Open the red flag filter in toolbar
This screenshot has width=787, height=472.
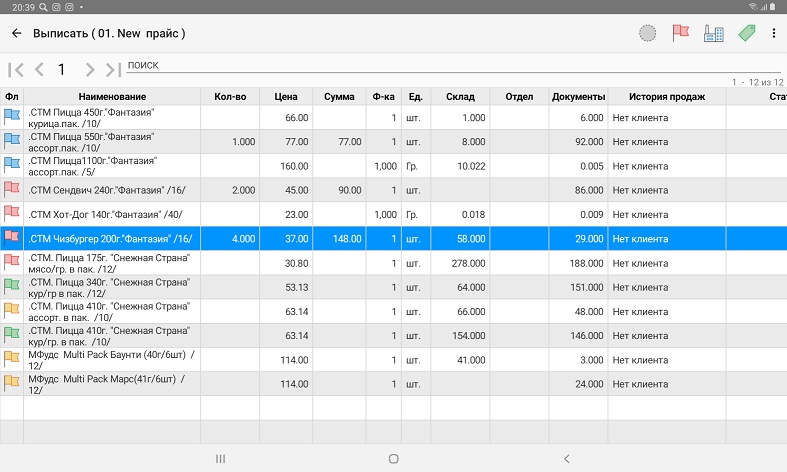point(681,33)
